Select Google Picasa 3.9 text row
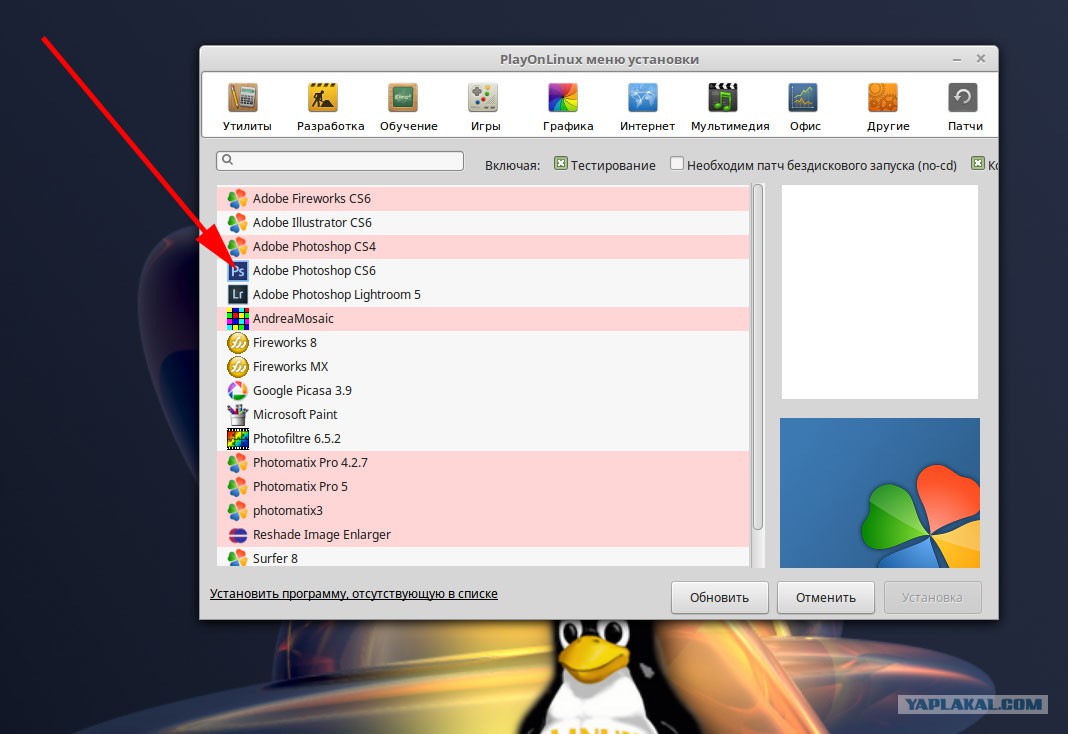The height and width of the screenshot is (734, 1068). 483,391
